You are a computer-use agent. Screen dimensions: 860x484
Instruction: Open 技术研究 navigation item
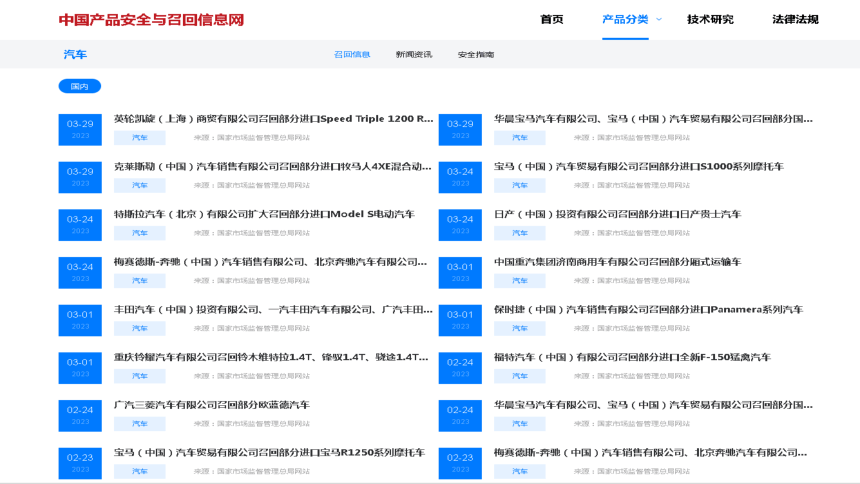pos(710,19)
